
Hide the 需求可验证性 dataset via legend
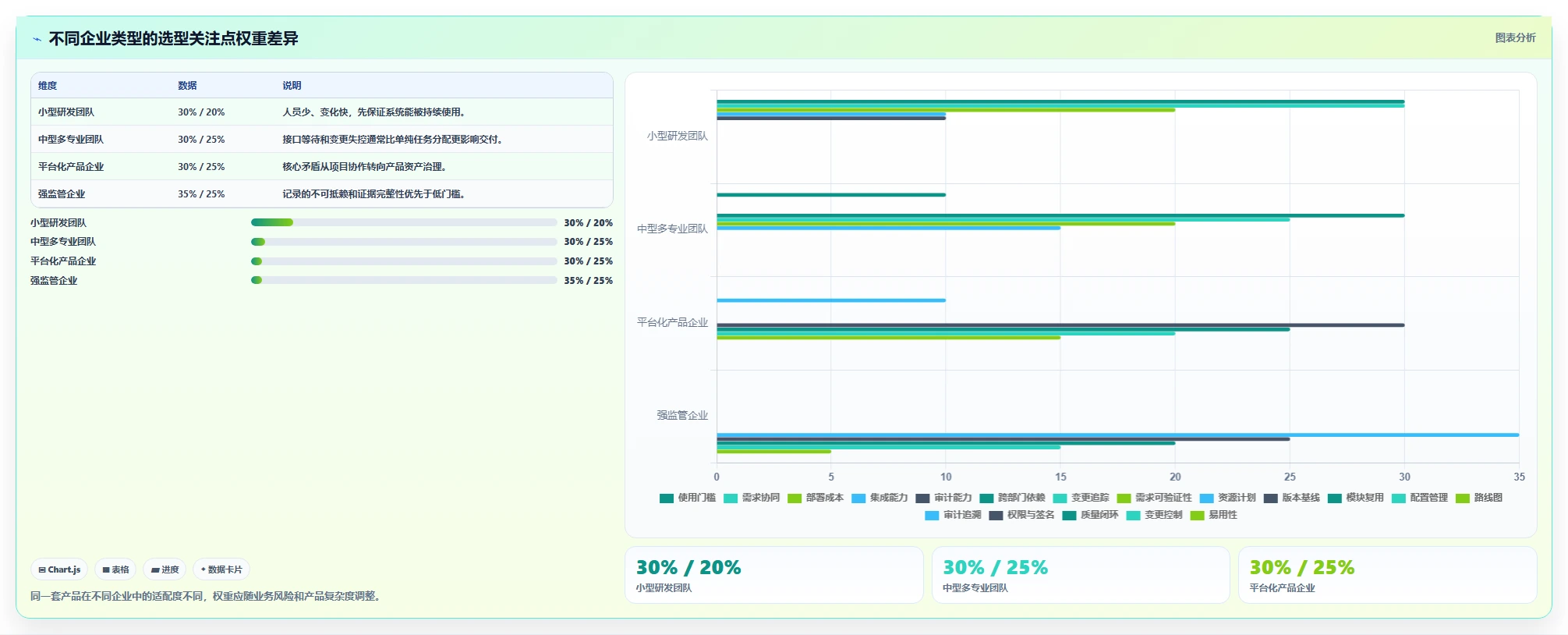[x=1154, y=498]
